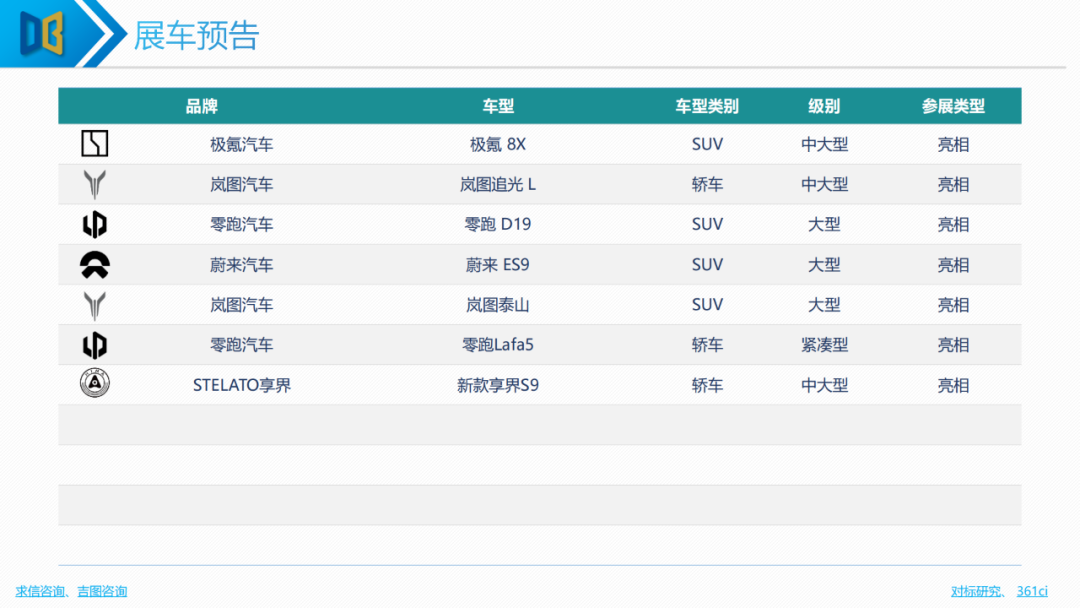
Task: Click 轿车 in the 新款享界S9 row
Action: click(707, 385)
